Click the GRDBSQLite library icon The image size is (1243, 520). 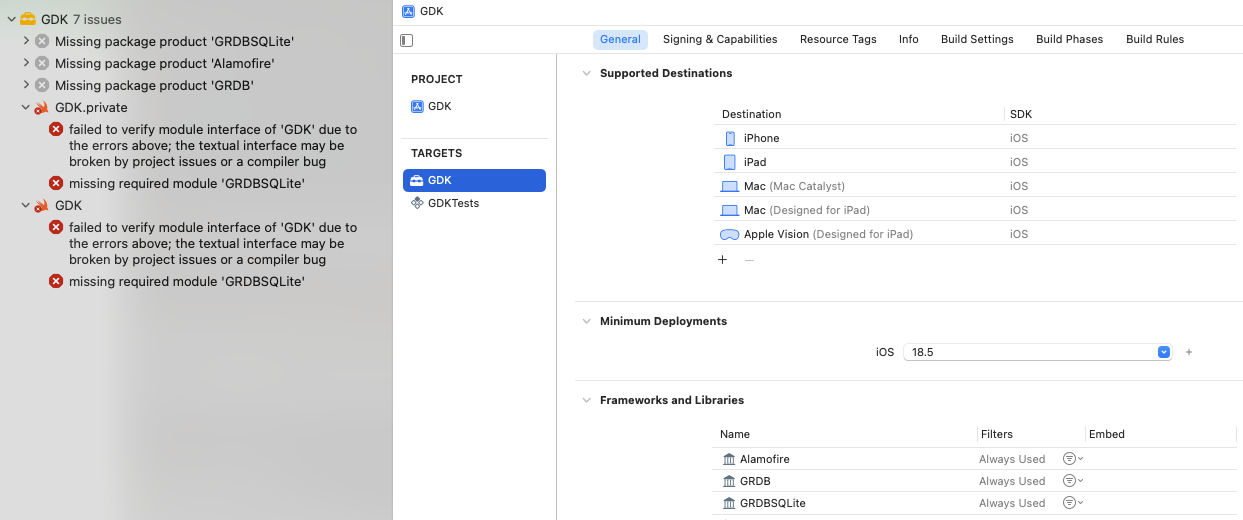tap(729, 503)
